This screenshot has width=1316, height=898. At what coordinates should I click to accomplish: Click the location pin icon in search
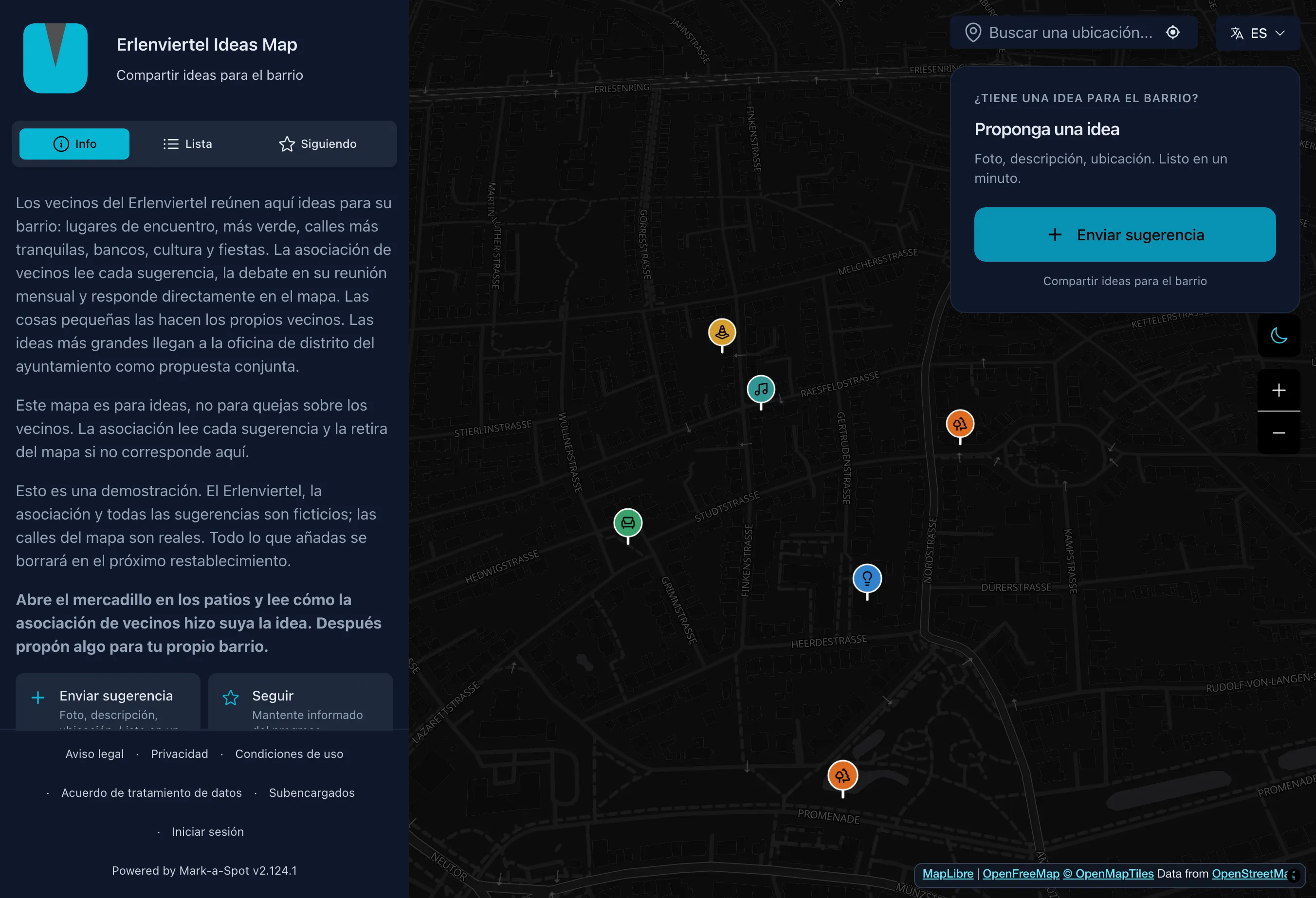click(x=973, y=33)
